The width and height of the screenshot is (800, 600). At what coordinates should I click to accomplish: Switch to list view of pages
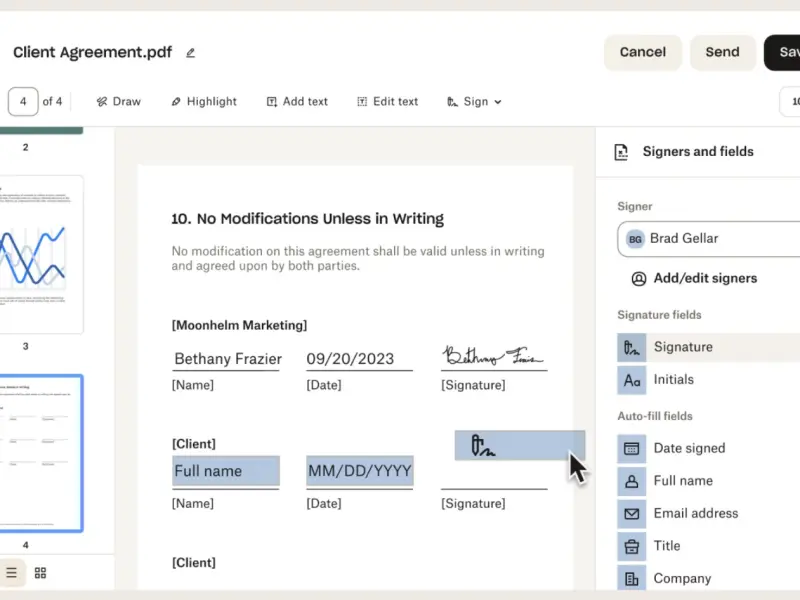pos(11,572)
